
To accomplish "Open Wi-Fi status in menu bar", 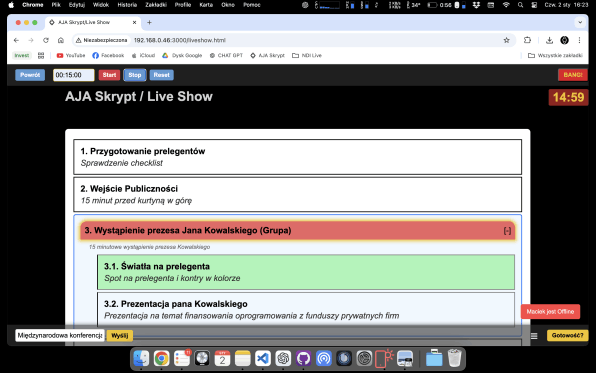I will click(506, 5).
